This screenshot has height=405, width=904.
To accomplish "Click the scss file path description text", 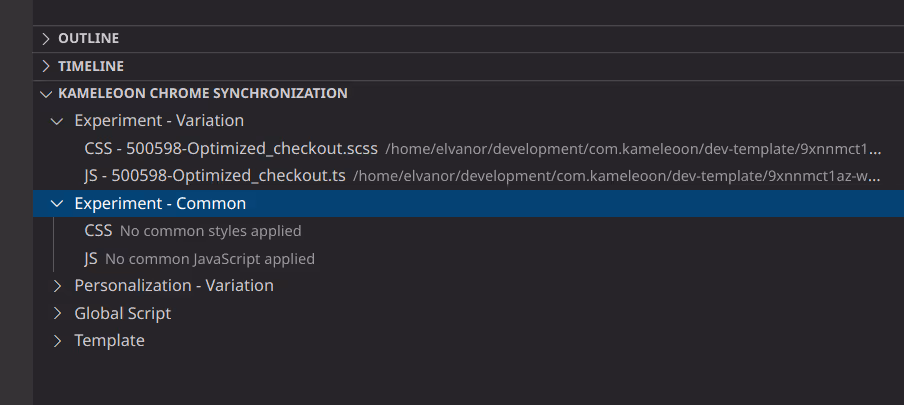I will pos(634,149).
